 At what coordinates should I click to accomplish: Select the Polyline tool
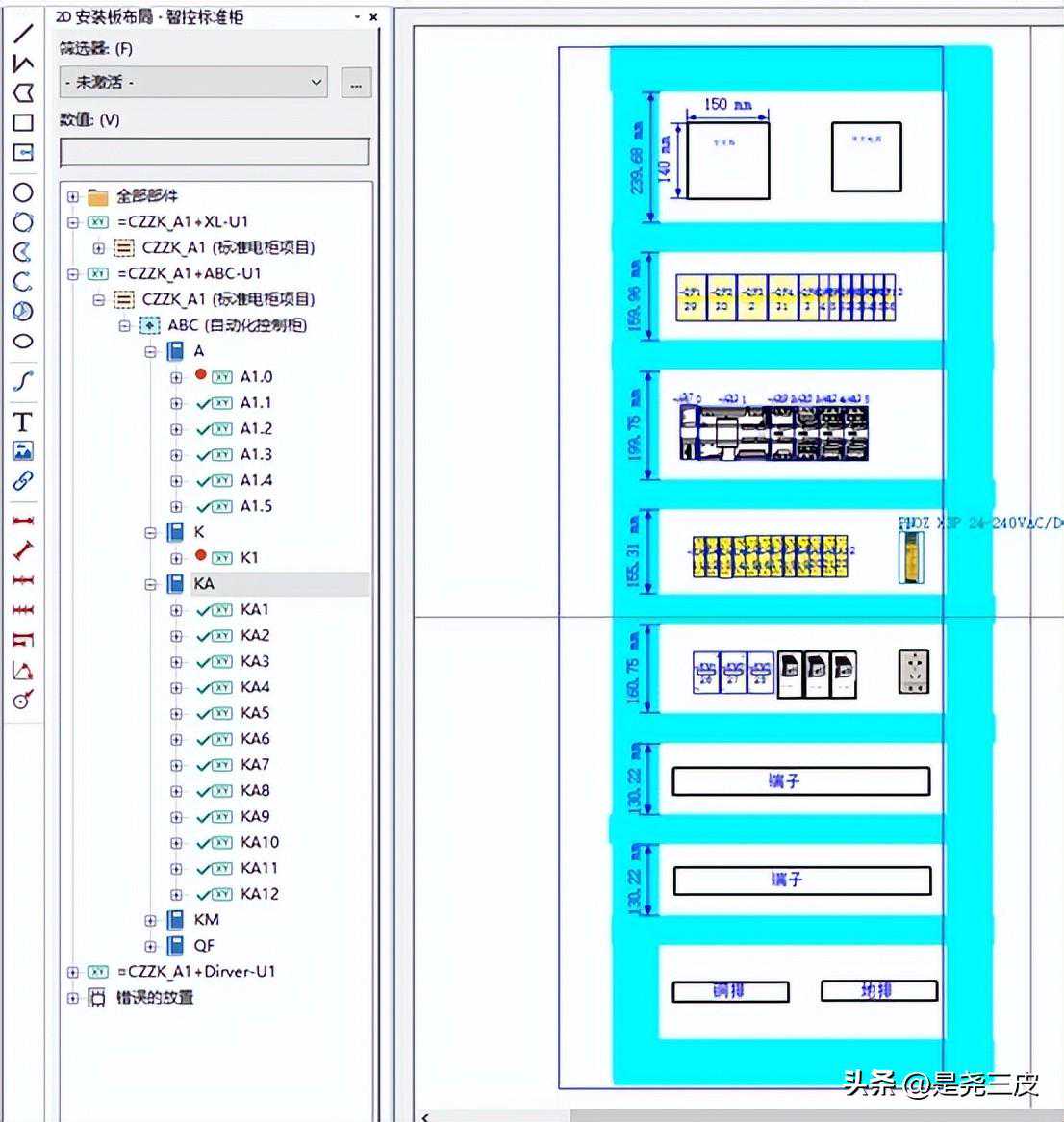point(23,63)
